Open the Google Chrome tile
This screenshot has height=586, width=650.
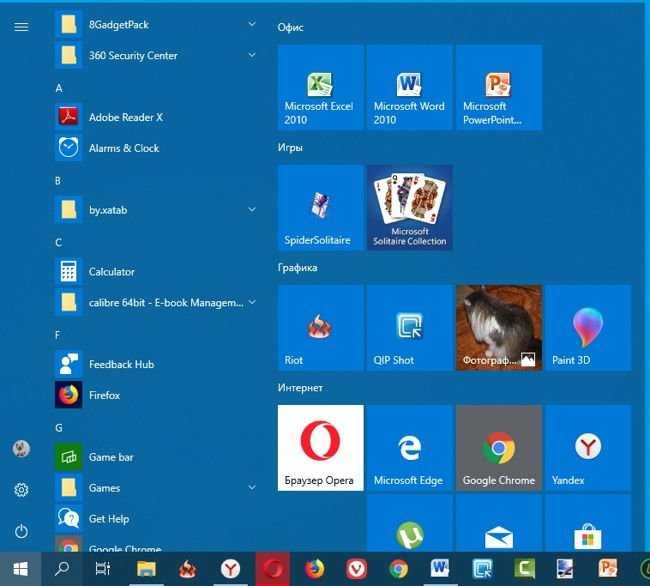pos(499,448)
